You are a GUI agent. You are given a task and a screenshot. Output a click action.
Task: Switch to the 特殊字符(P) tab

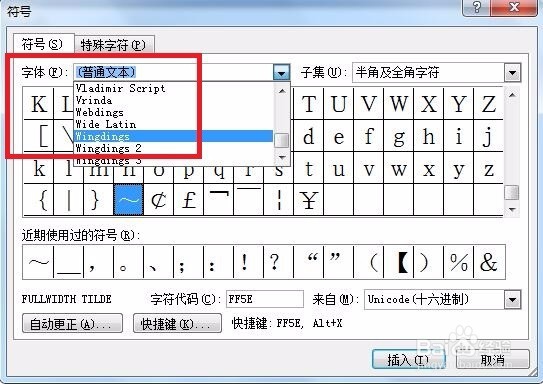point(114,44)
